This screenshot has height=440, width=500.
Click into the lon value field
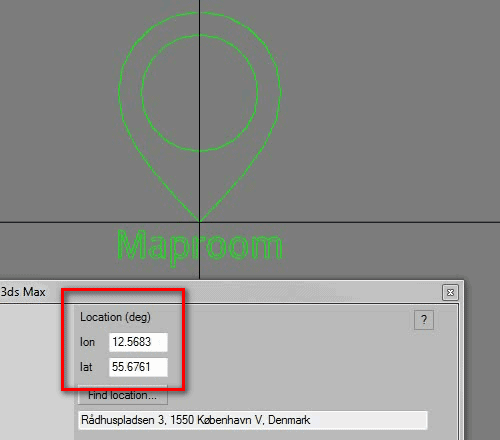click(138, 342)
